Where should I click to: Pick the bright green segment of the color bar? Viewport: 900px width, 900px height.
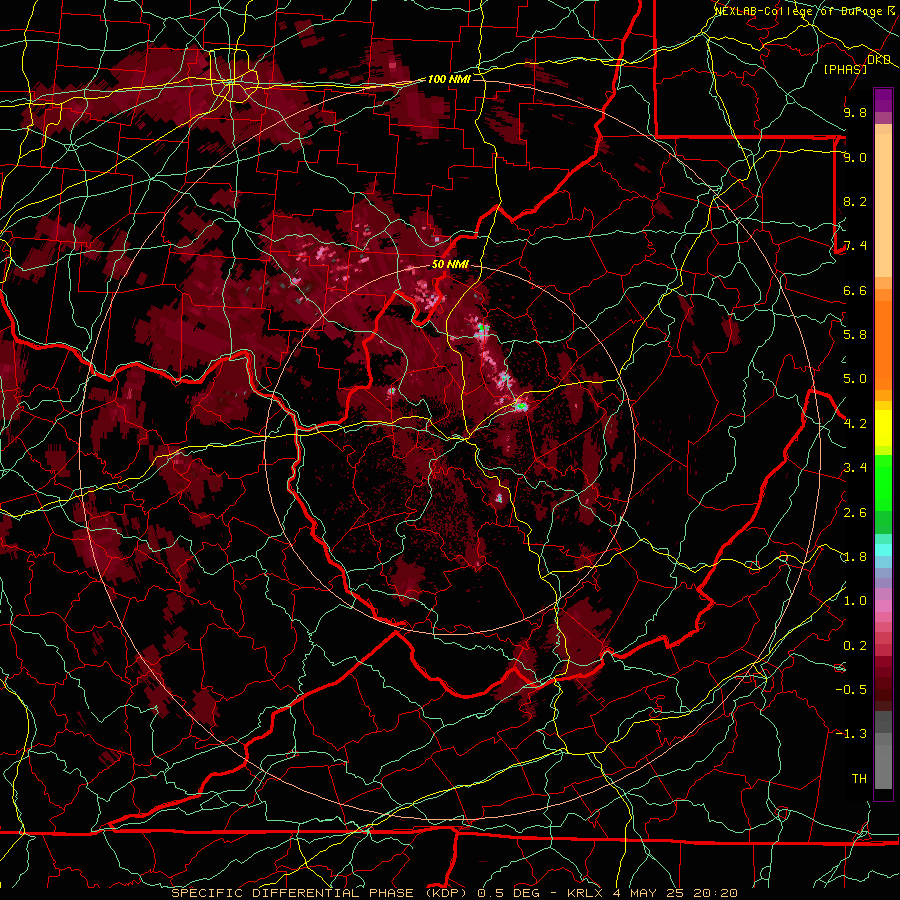click(x=883, y=482)
